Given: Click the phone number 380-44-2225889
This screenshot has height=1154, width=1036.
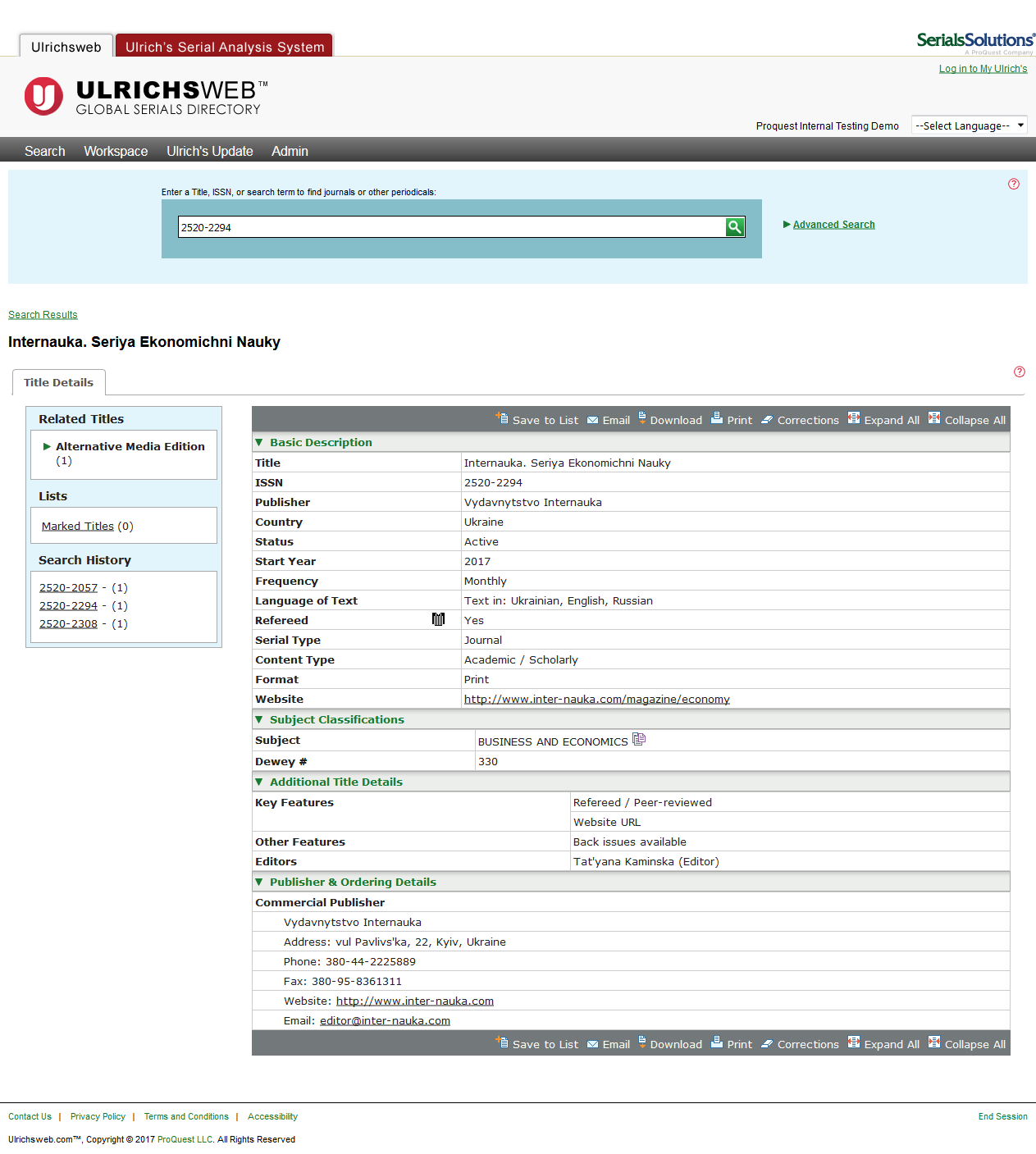Looking at the screenshot, I should 371,961.
